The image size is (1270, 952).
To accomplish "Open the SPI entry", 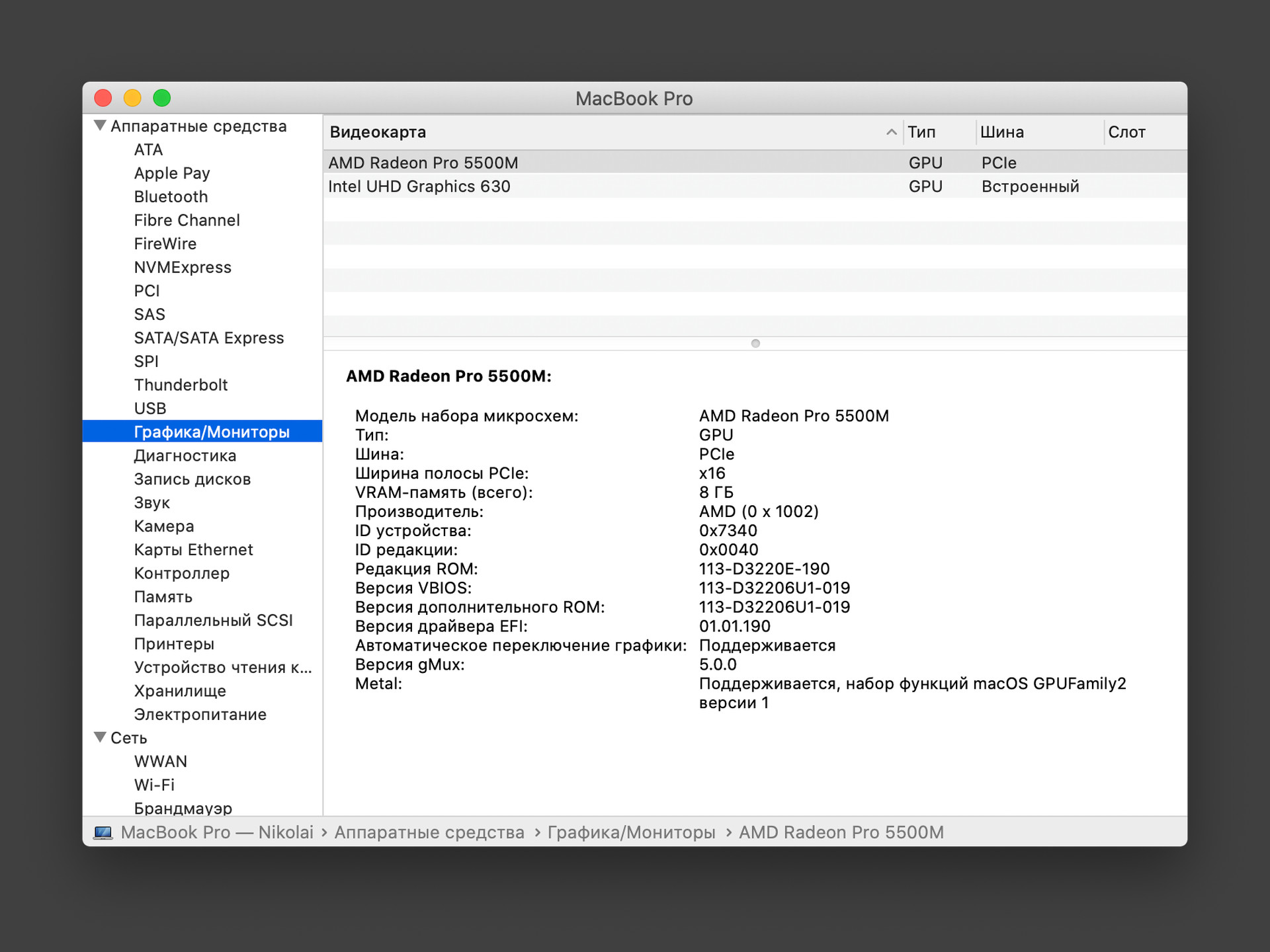I will click(x=146, y=362).
